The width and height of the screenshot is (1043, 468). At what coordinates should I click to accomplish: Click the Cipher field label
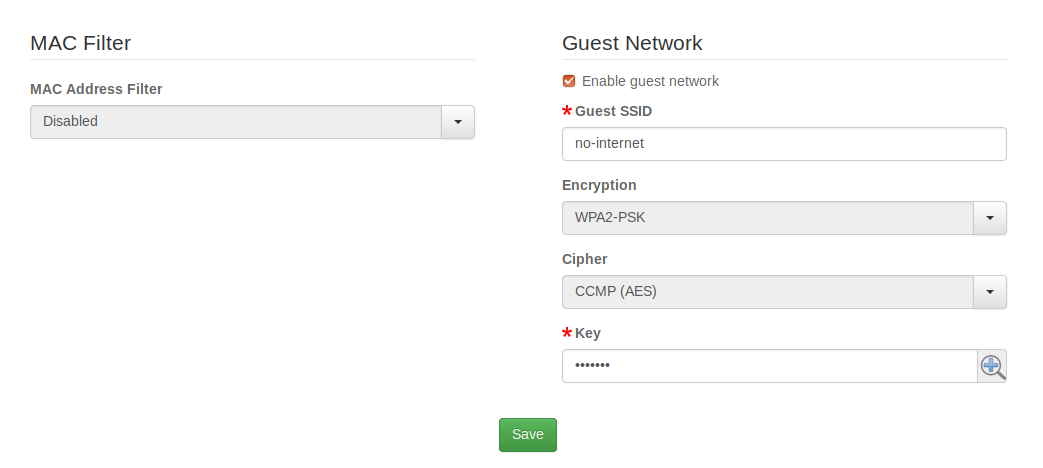pos(585,259)
